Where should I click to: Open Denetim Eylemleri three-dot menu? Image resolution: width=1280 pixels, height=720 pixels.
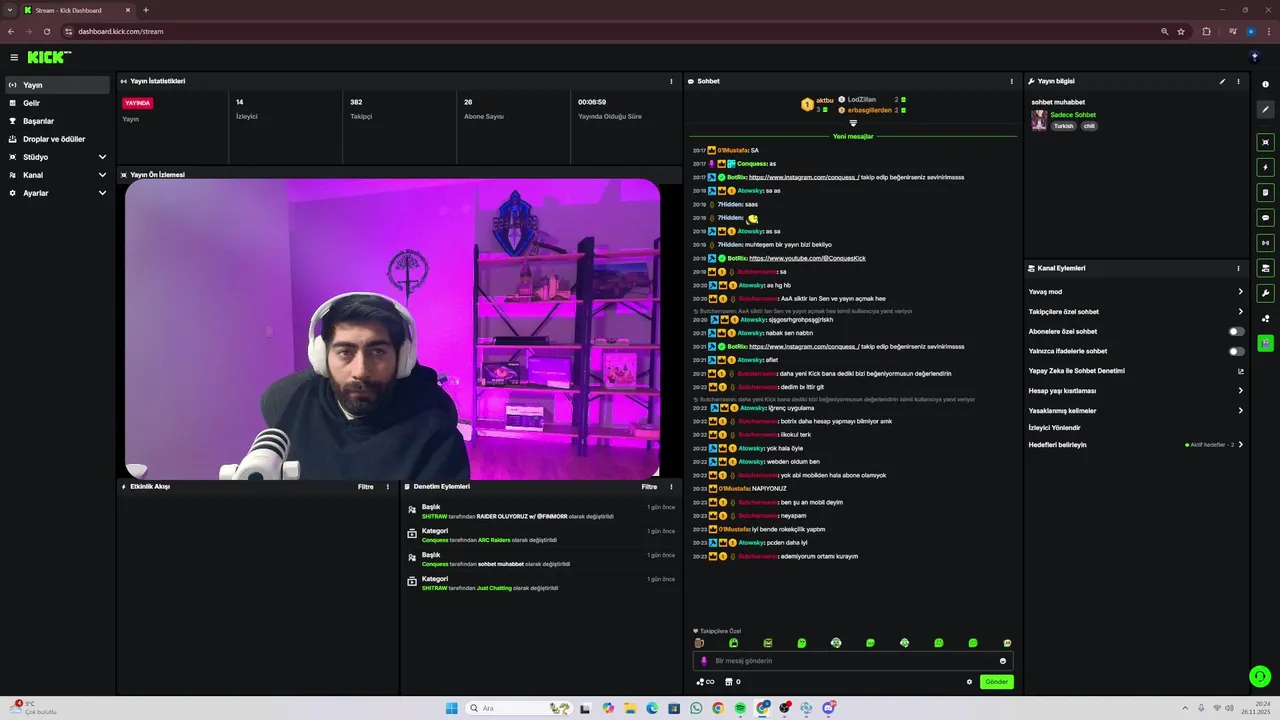[x=671, y=487]
